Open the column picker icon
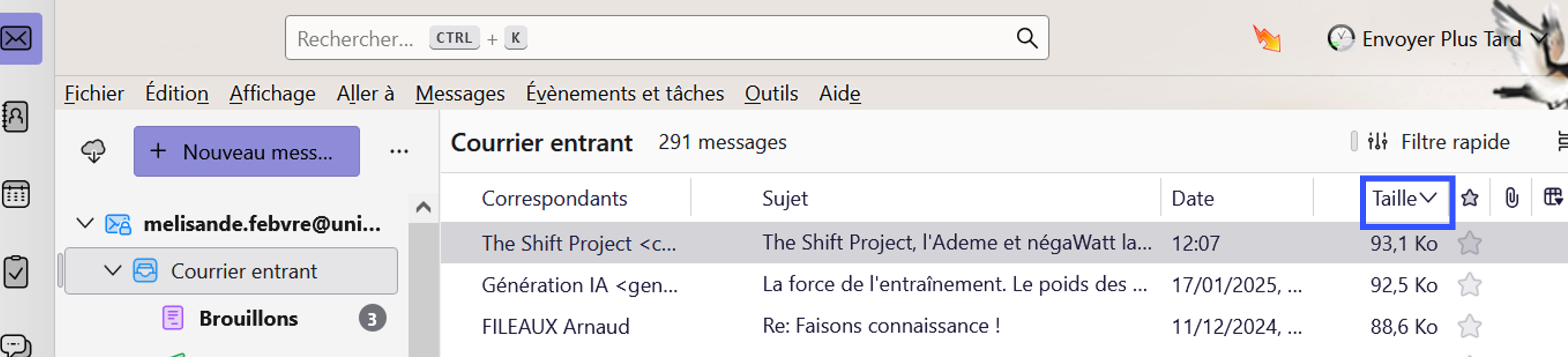 point(1552,198)
